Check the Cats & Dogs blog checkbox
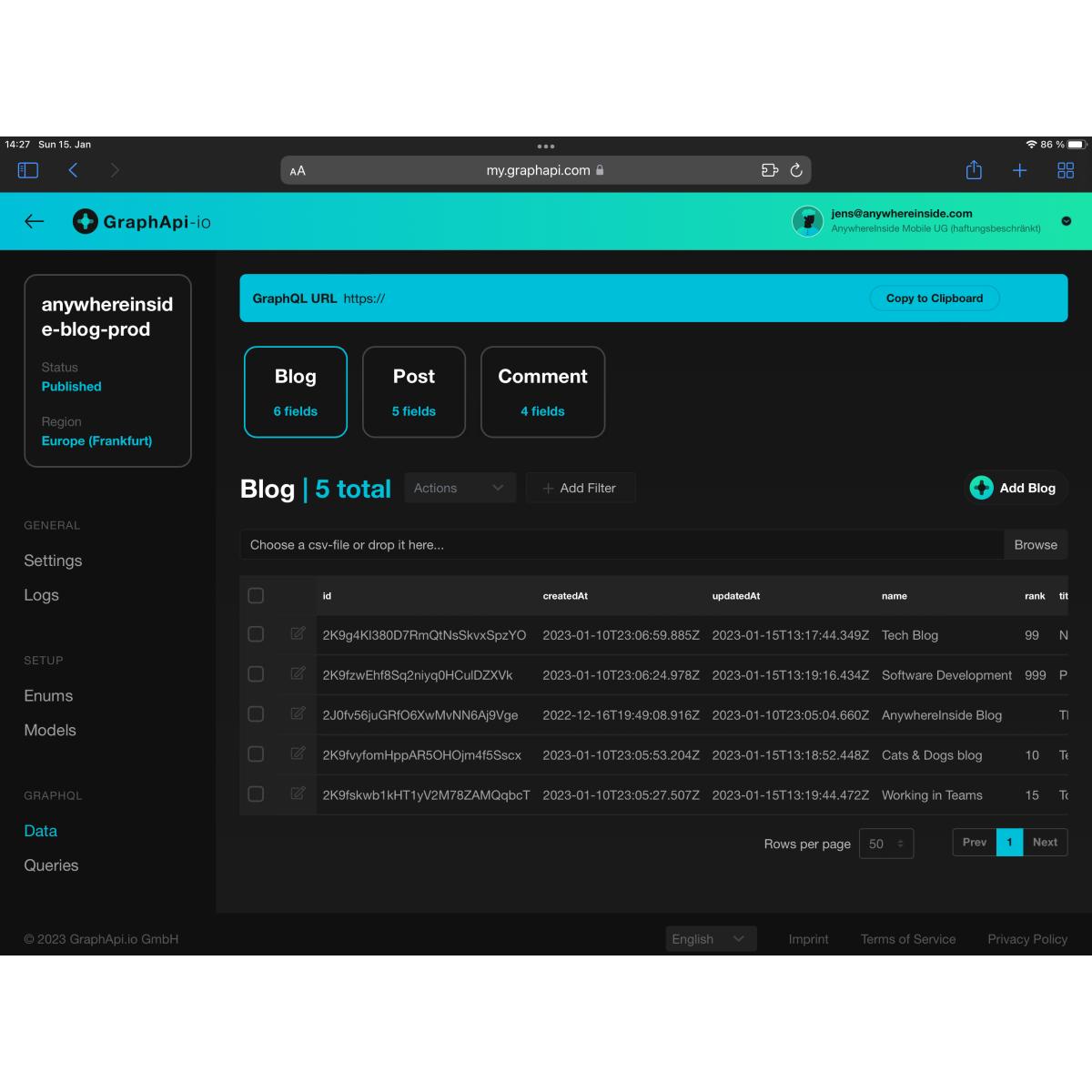1092x1092 pixels. (x=256, y=754)
